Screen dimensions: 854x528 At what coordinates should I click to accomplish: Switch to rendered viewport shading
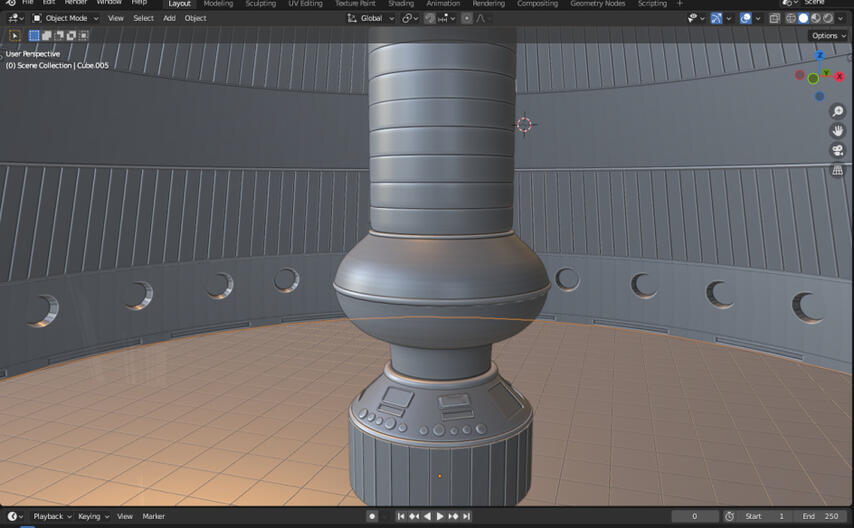tap(828, 19)
